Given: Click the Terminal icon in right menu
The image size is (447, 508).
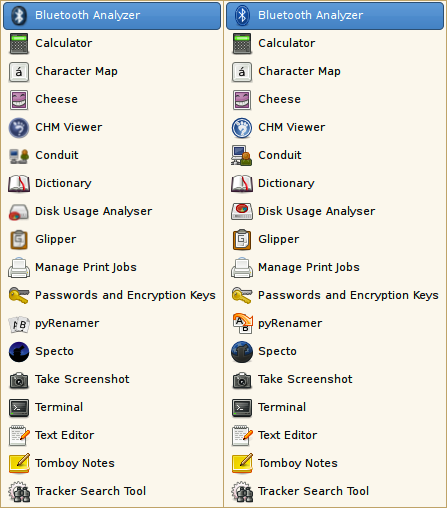Looking at the screenshot, I should click(x=242, y=408).
